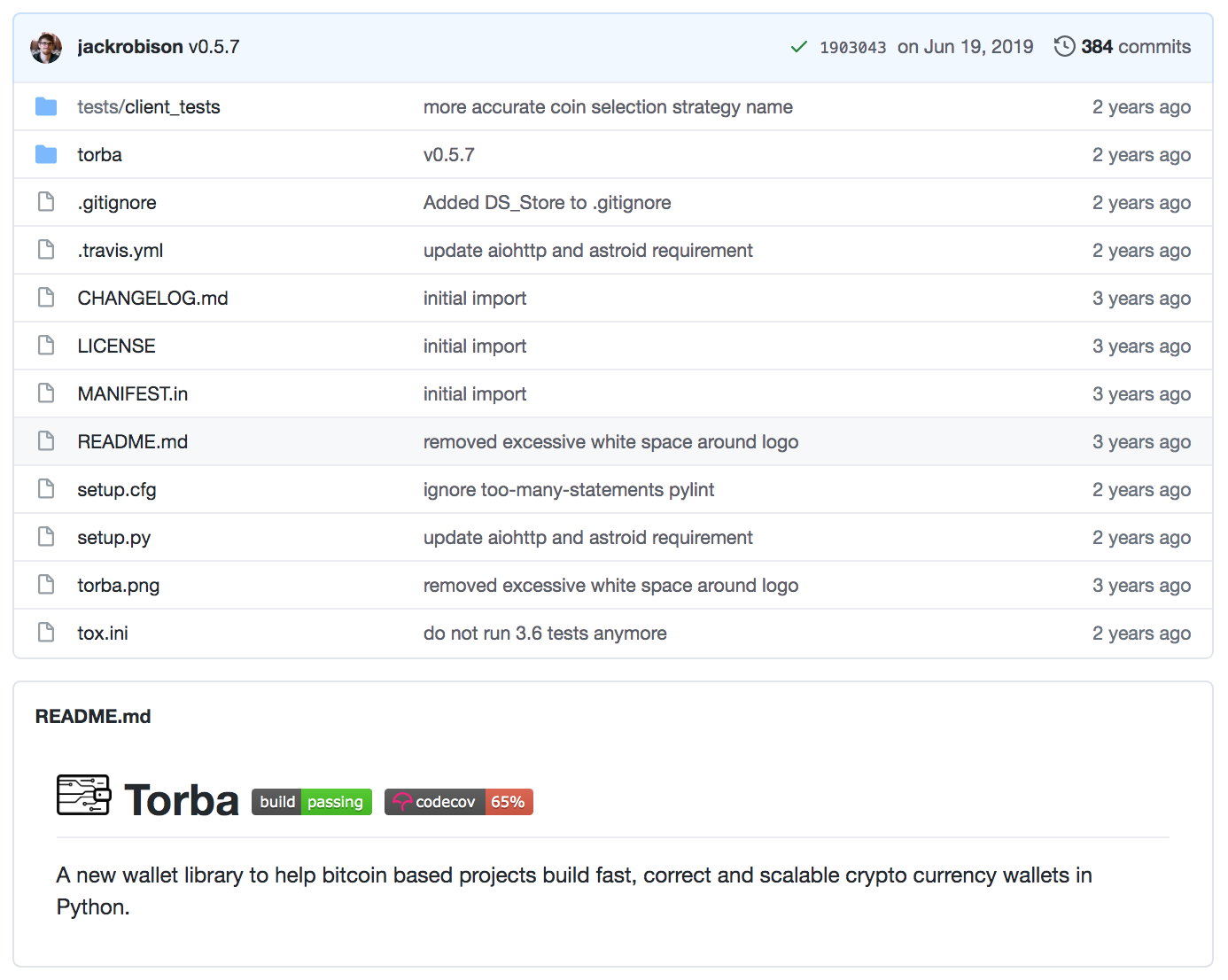Open the v0.5.7 commit message in header

coord(214,47)
